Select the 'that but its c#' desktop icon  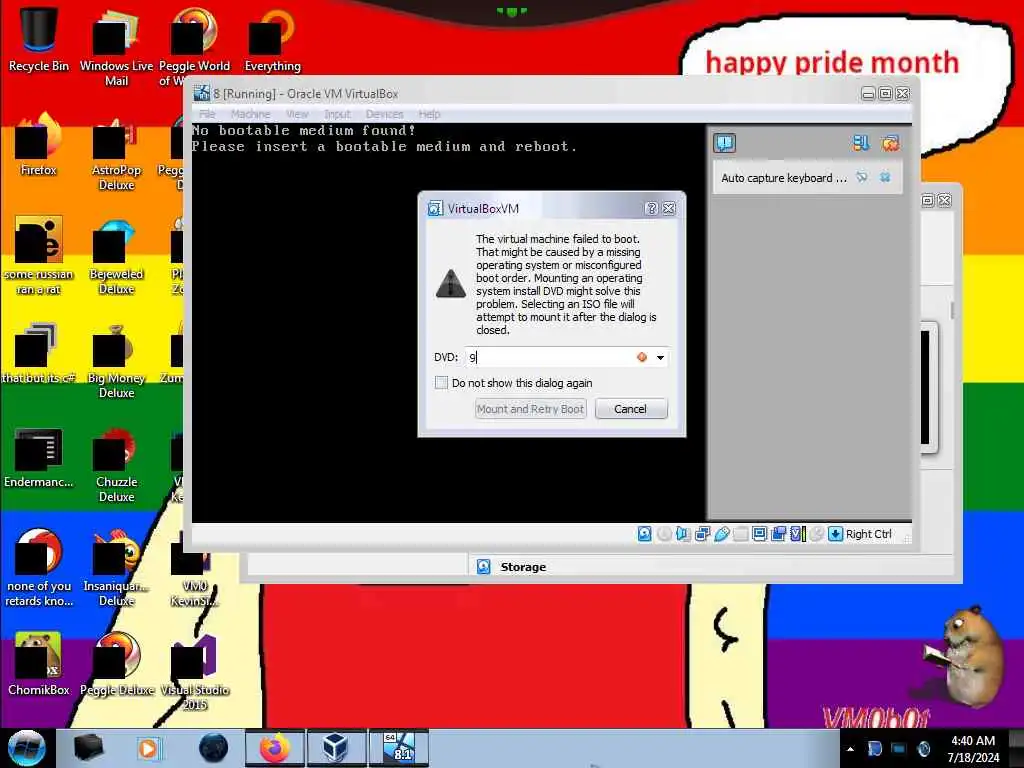pos(39,353)
